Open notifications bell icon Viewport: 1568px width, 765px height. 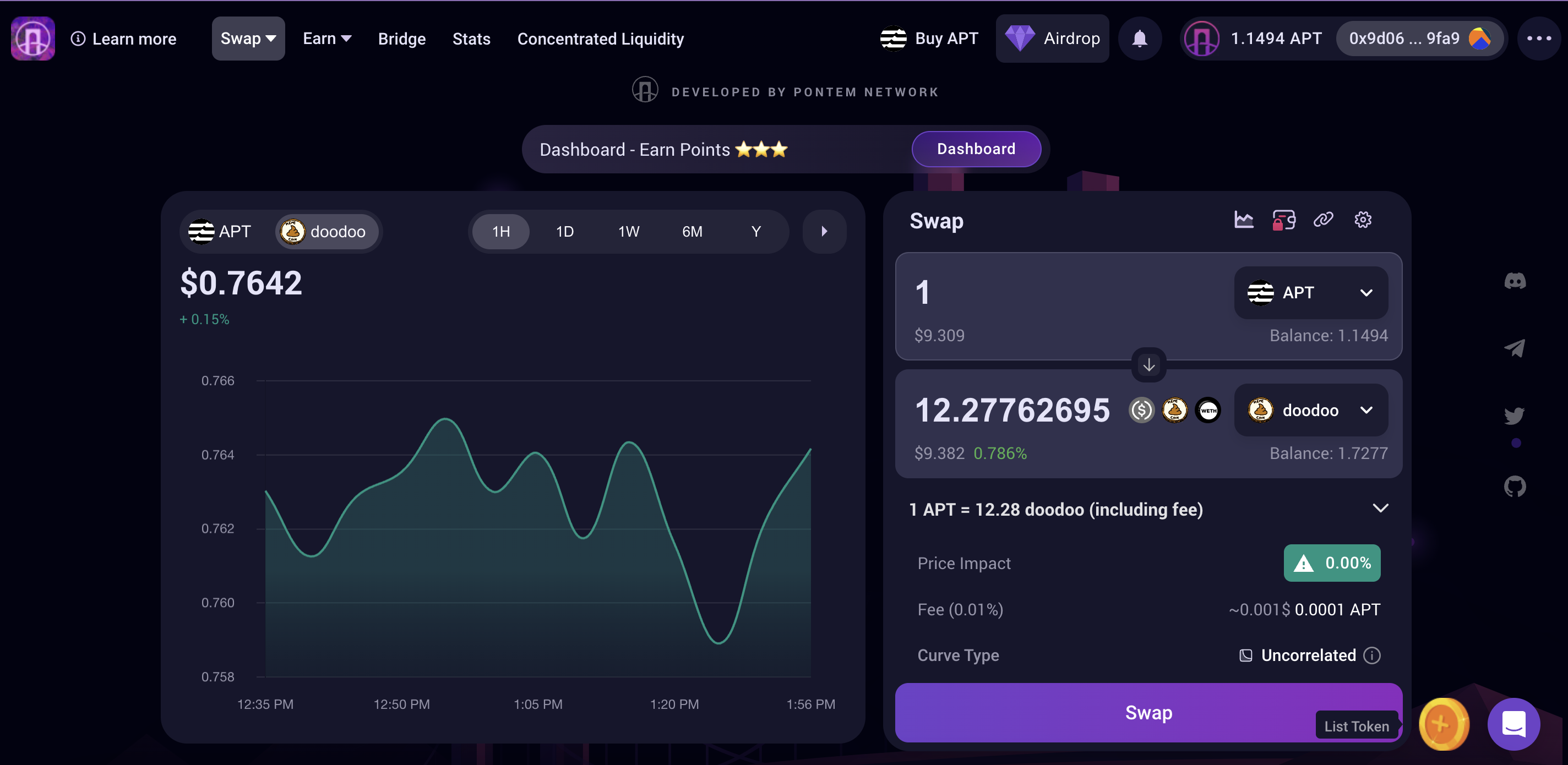[1140, 39]
